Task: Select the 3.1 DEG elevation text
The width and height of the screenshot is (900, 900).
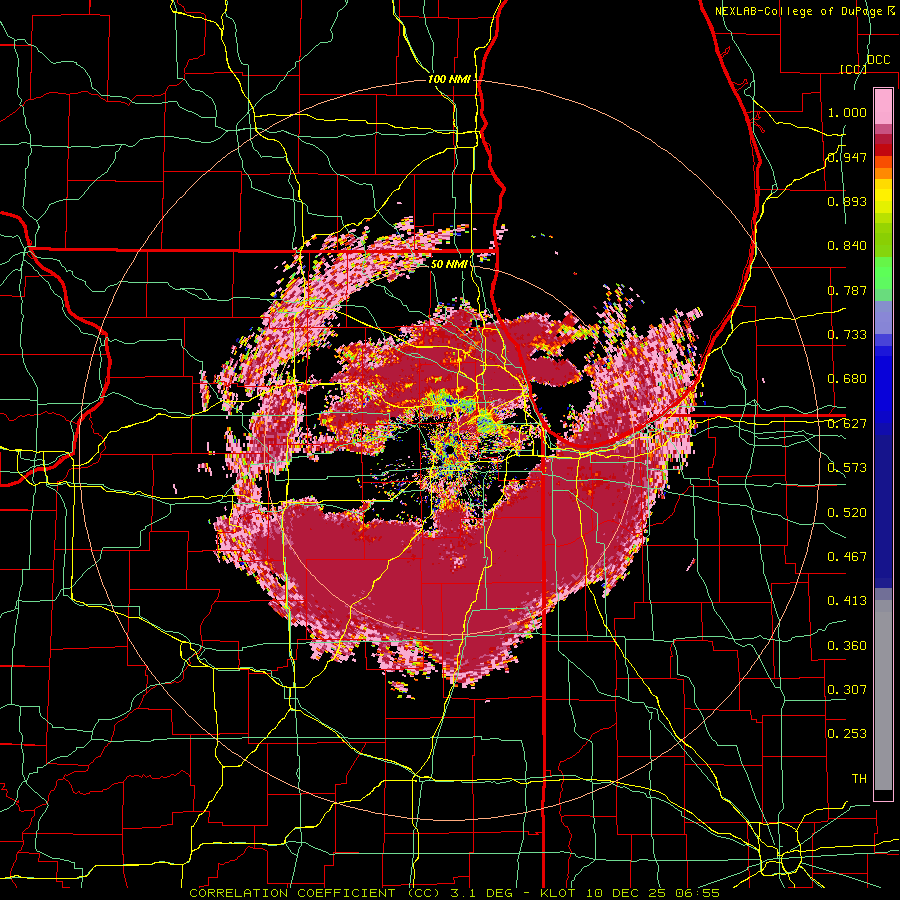Action: [x=481, y=893]
